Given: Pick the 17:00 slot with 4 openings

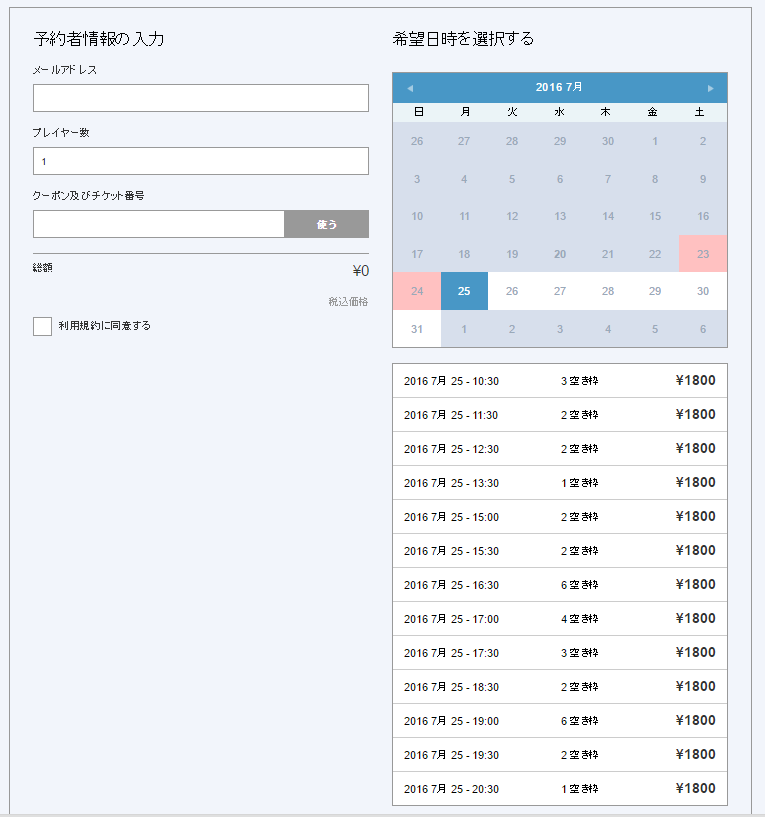Looking at the screenshot, I should (x=560, y=618).
